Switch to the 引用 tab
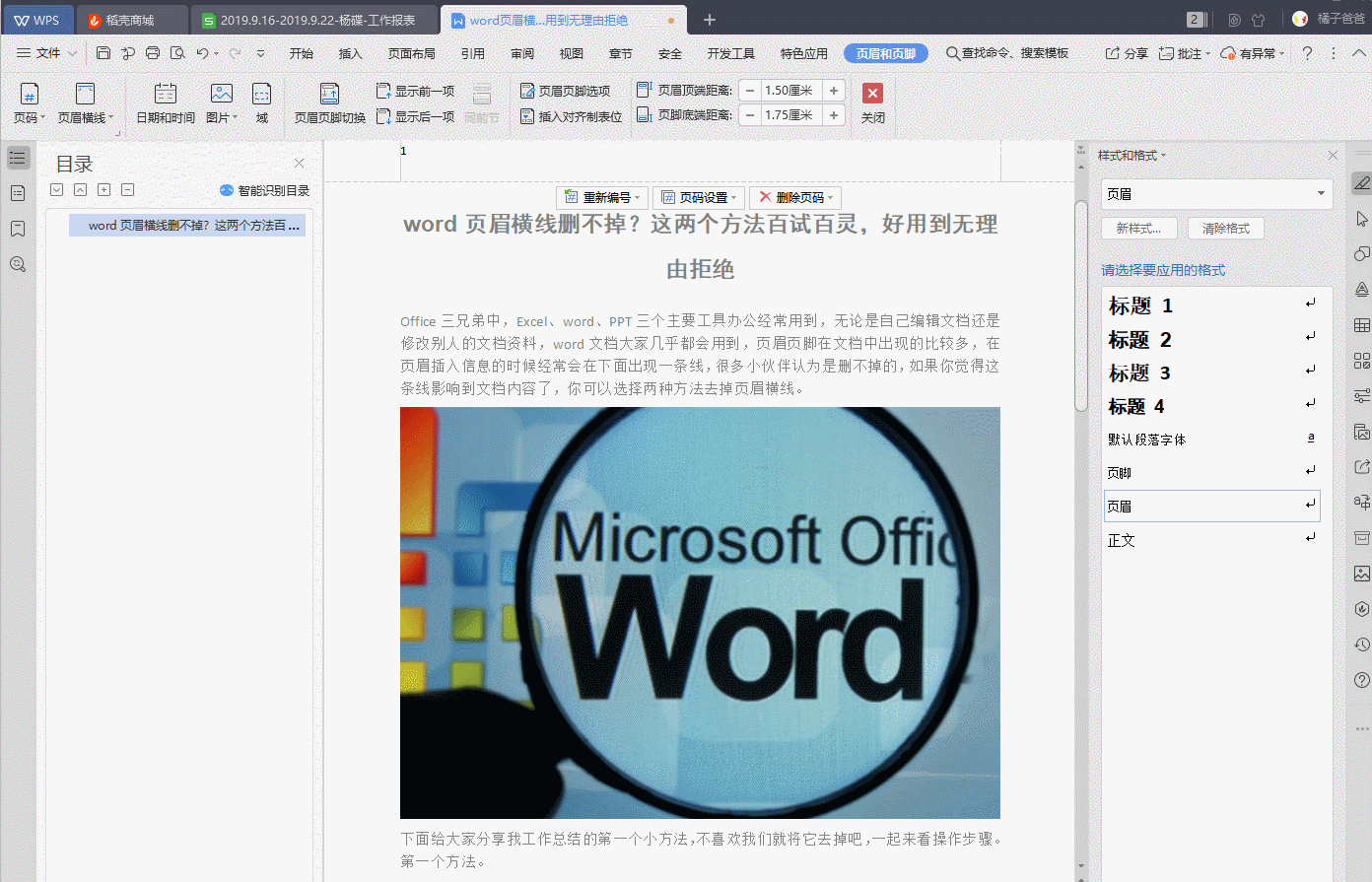Viewport: 1372px width, 882px height. (473, 53)
